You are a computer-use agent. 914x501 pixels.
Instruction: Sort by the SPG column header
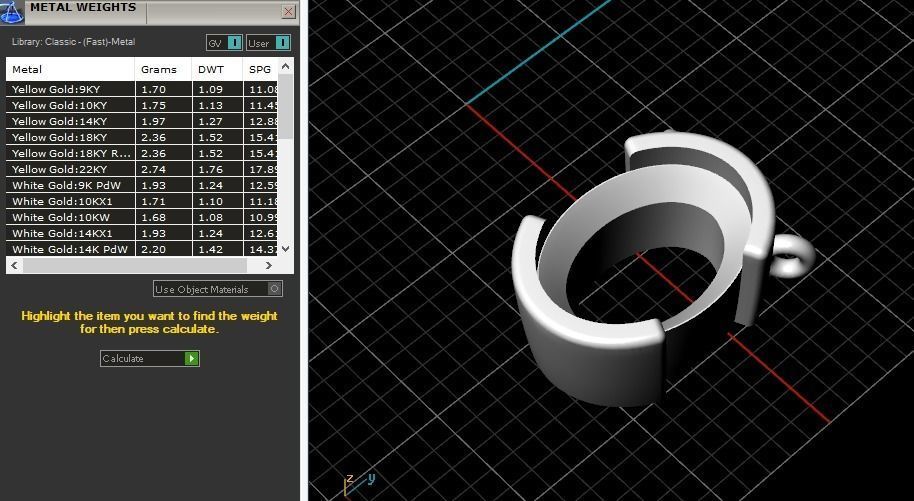260,69
